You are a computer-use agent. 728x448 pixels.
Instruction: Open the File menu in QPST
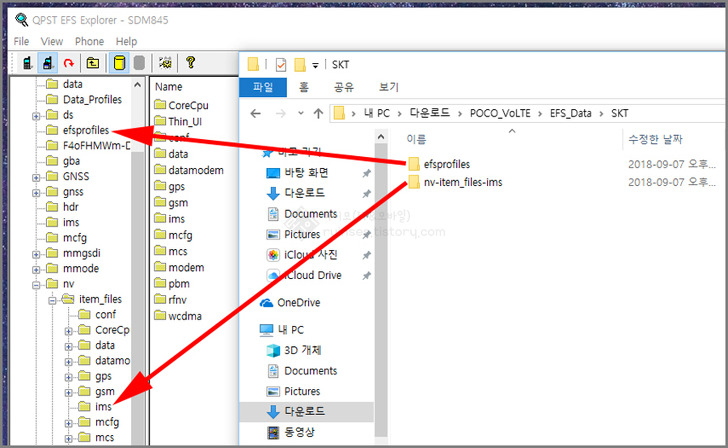point(21,41)
